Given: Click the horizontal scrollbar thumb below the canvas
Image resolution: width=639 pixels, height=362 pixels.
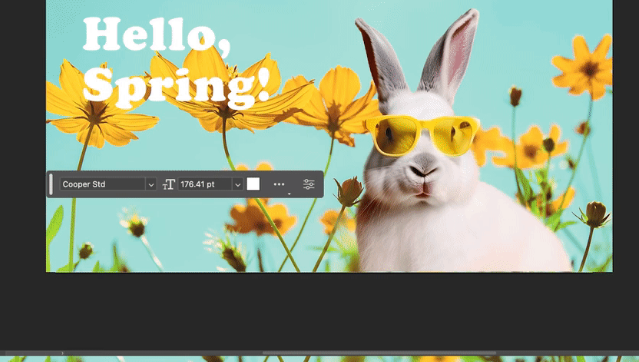Looking at the screenshot, I should point(379,353).
